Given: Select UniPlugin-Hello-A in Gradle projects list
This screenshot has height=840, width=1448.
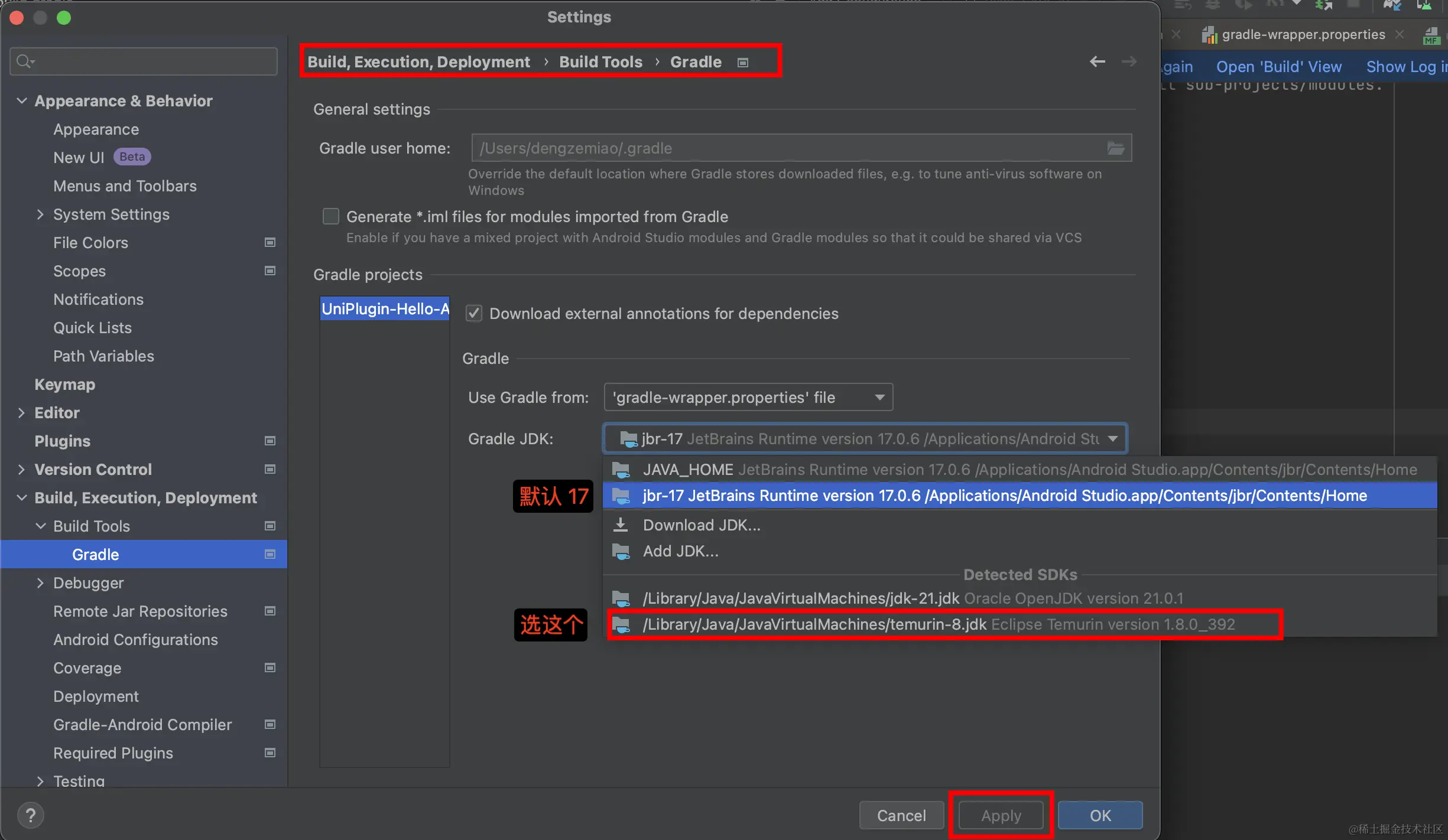Looking at the screenshot, I should pyautogui.click(x=385, y=309).
